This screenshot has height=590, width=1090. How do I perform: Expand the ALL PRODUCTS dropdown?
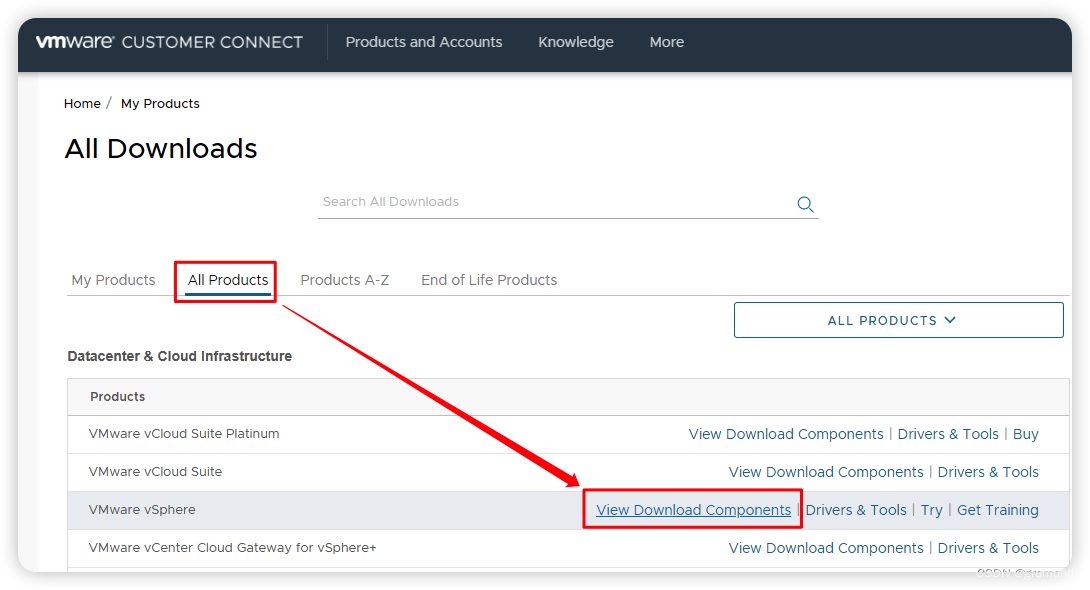(x=898, y=320)
